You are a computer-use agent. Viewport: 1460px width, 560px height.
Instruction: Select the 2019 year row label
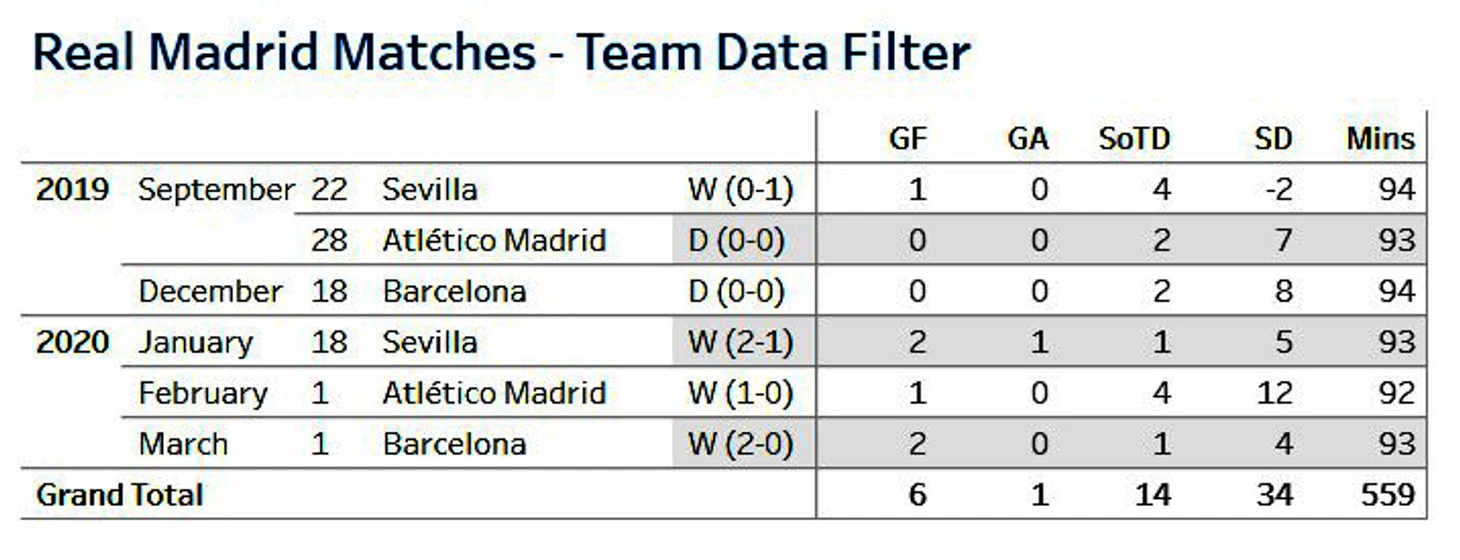pyautogui.click(x=72, y=189)
